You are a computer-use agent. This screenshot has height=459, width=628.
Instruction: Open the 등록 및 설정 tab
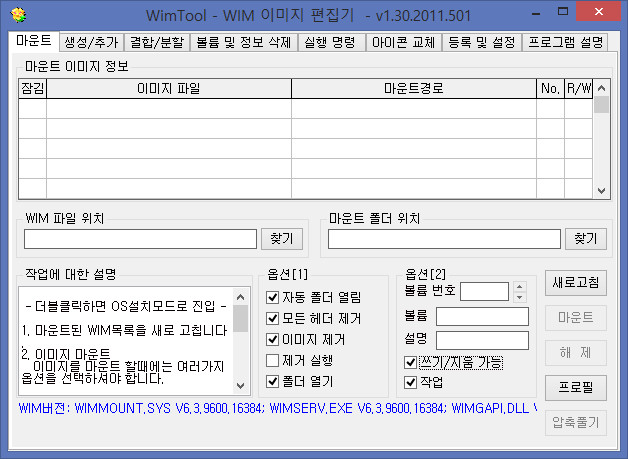481,42
